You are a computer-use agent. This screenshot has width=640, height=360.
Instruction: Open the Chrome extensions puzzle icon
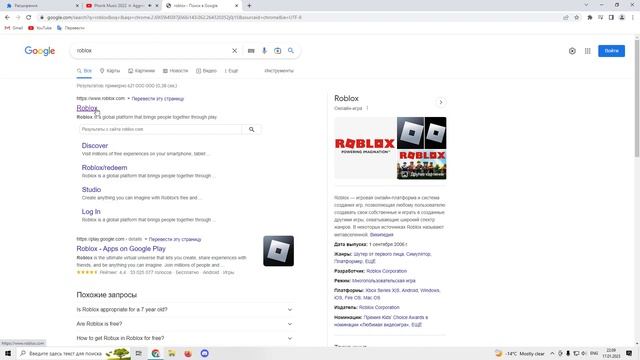(589, 18)
